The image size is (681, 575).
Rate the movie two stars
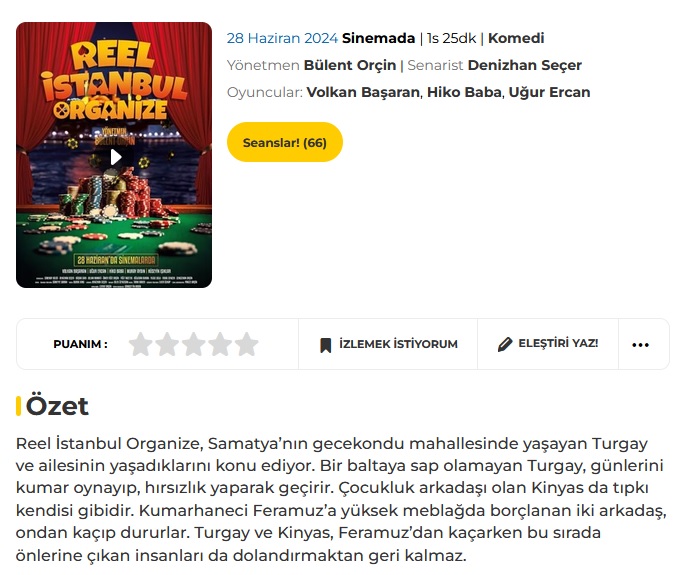167,344
